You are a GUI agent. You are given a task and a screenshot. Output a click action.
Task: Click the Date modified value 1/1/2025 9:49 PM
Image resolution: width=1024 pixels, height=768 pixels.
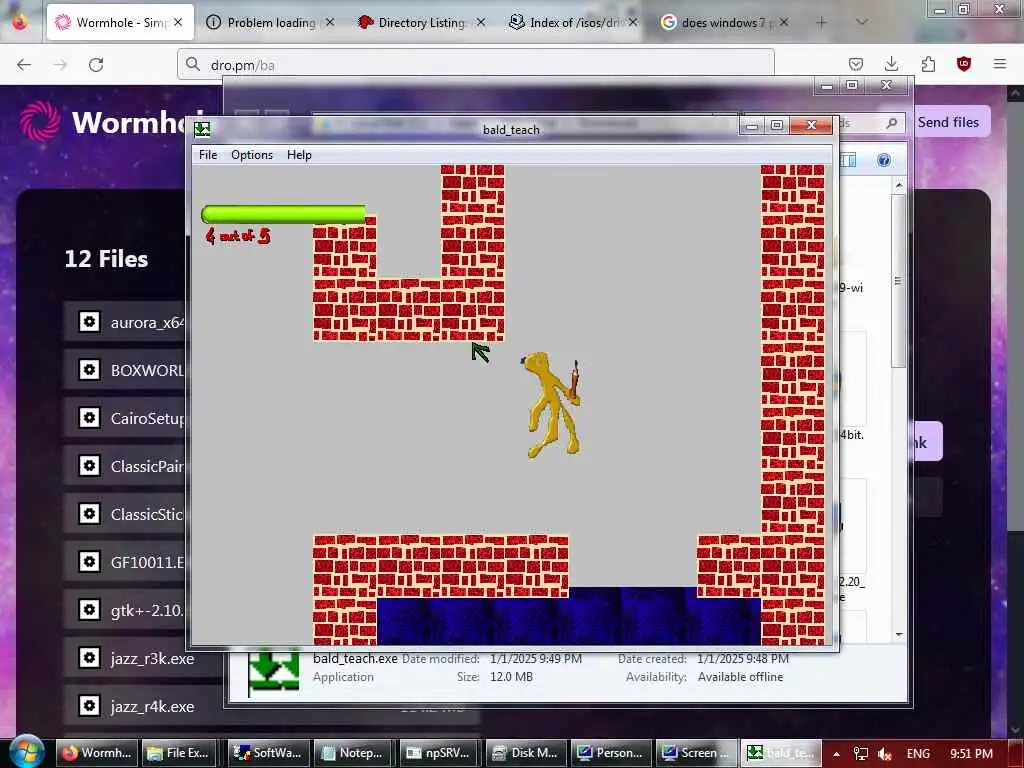pyautogui.click(x=536, y=659)
